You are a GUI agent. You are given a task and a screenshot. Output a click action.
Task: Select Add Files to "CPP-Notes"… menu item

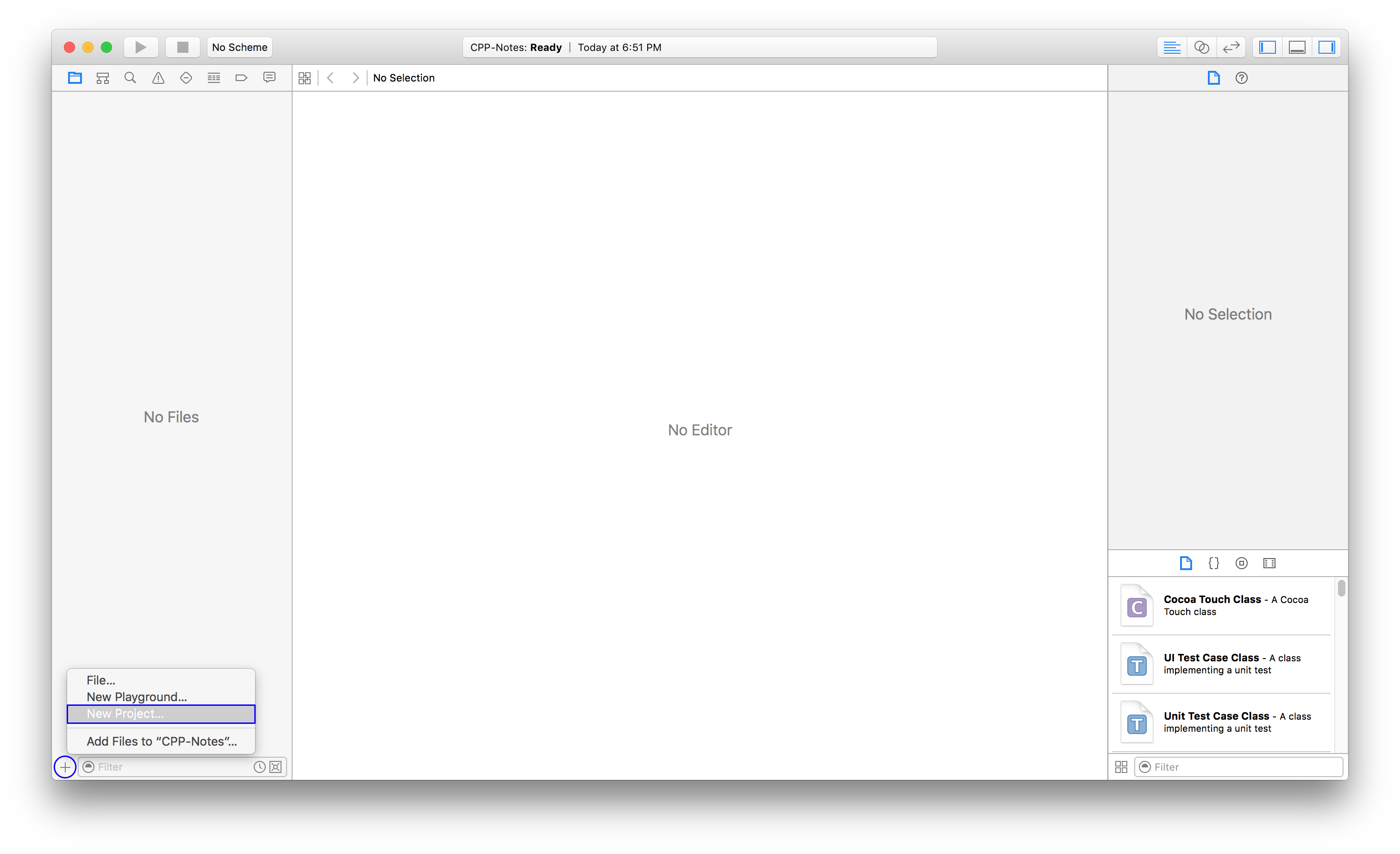pos(162,741)
